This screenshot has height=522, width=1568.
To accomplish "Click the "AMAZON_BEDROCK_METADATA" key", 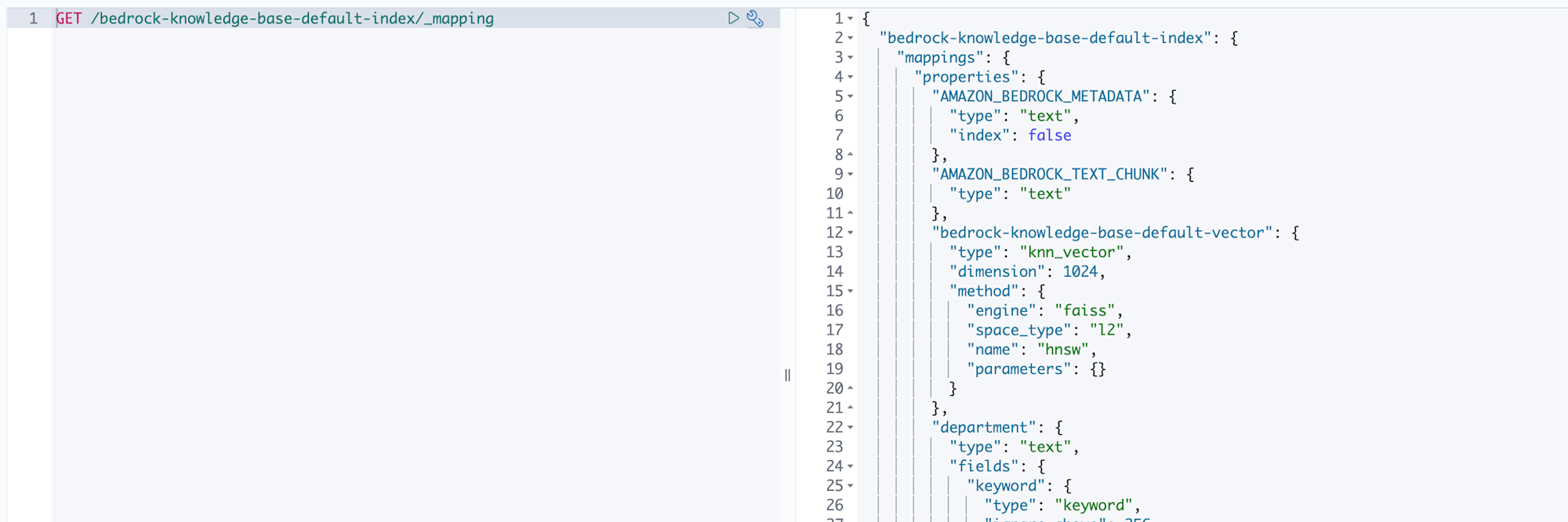I will 1041,96.
